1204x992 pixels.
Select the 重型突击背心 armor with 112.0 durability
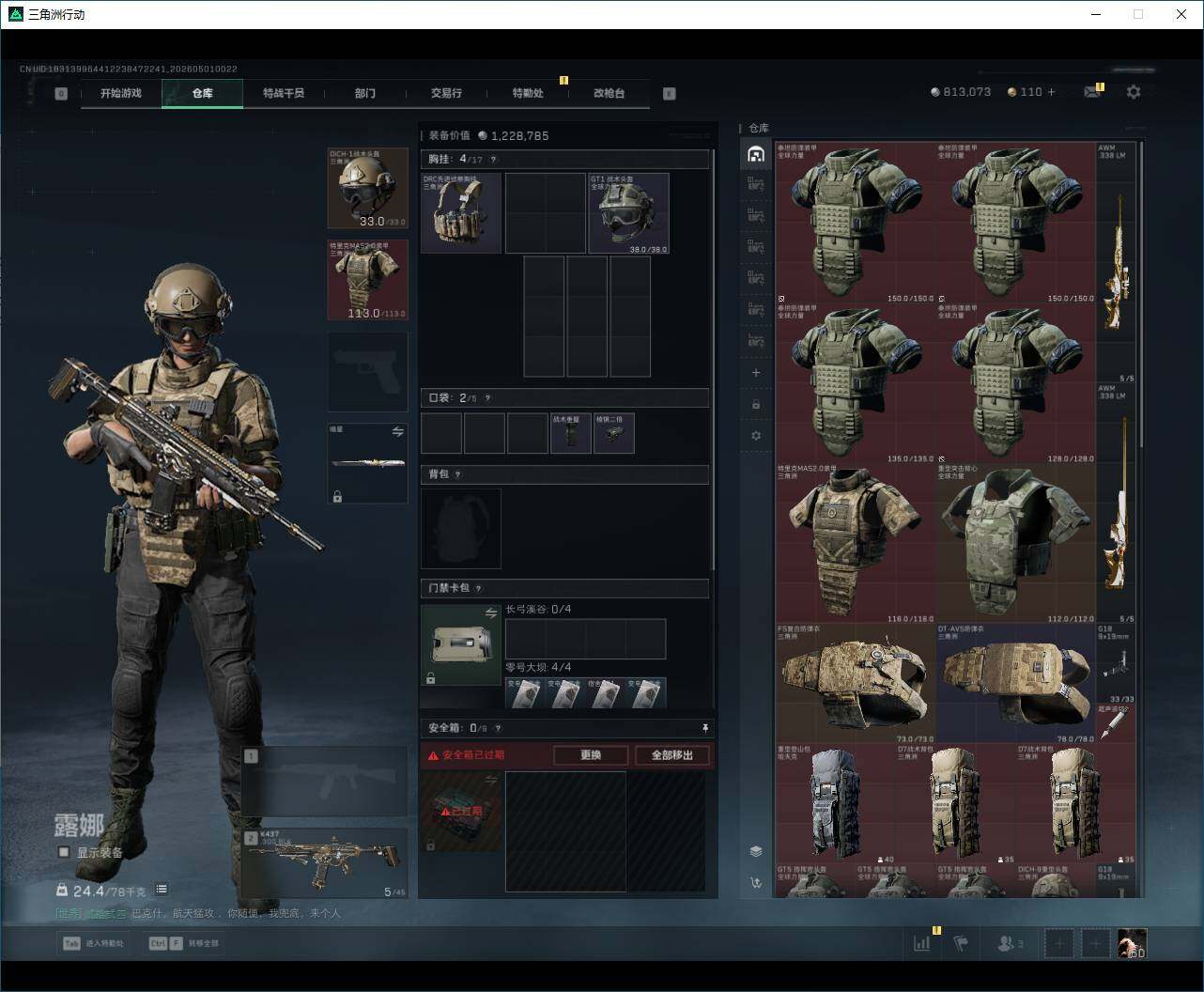point(1016,543)
